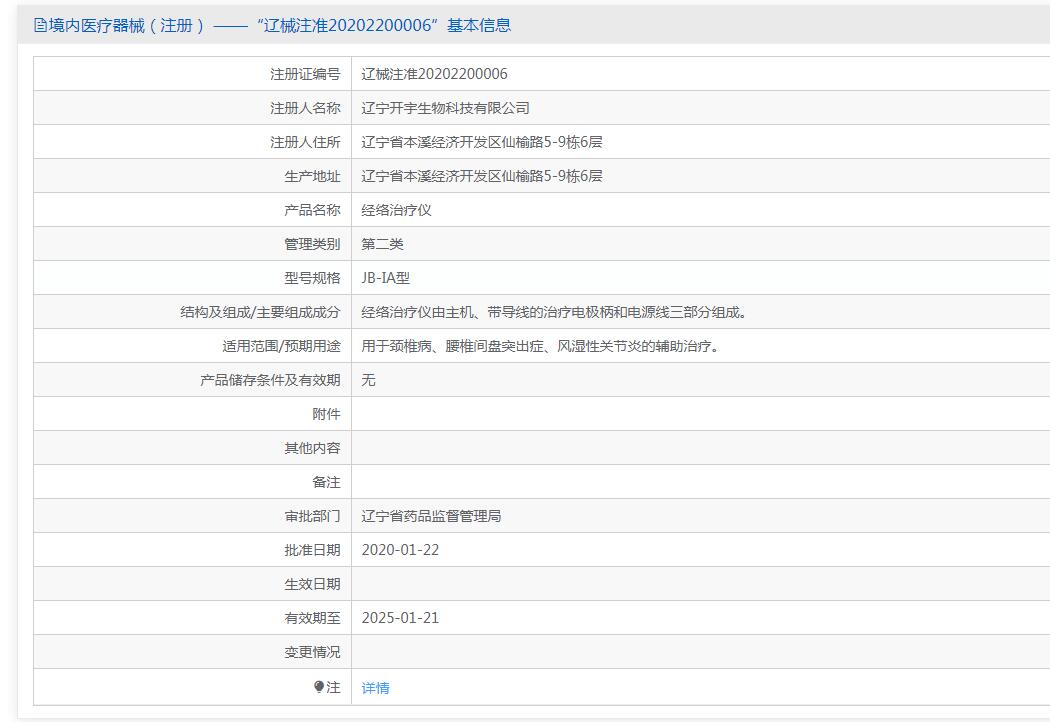This screenshot has width=1050, height=722.
Task: Click the 生产地址 row label
Action: (x=312, y=176)
